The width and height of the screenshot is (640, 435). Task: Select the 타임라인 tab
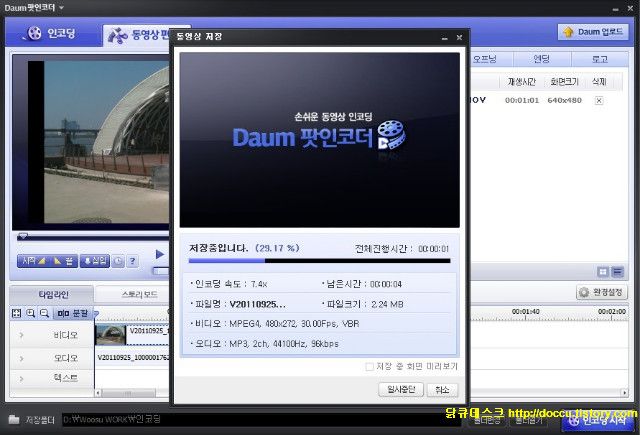(x=53, y=294)
